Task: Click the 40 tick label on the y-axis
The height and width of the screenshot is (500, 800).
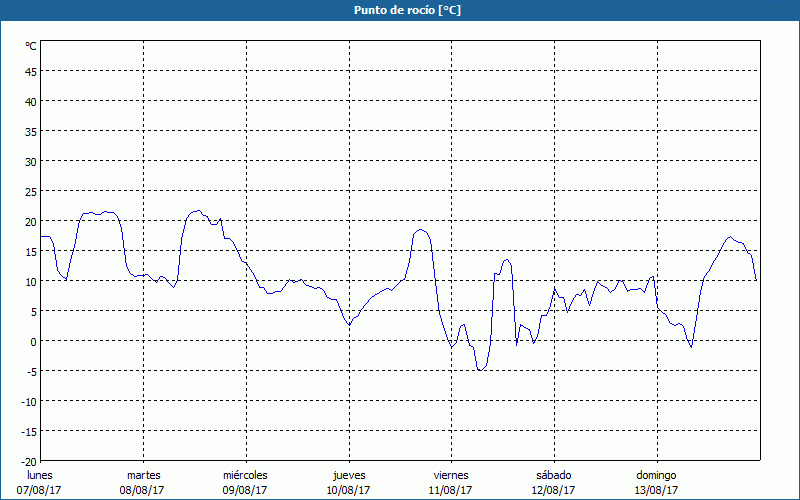Action: coord(30,101)
